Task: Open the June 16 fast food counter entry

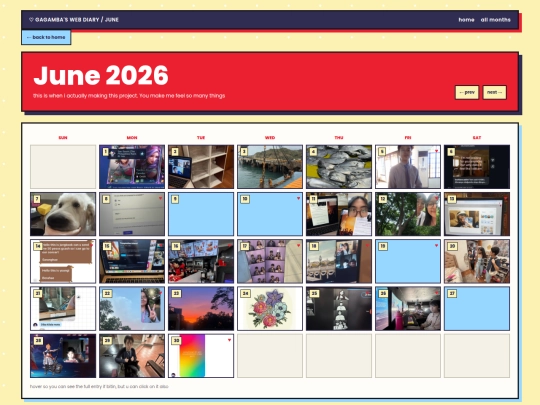Action: [x=201, y=261]
